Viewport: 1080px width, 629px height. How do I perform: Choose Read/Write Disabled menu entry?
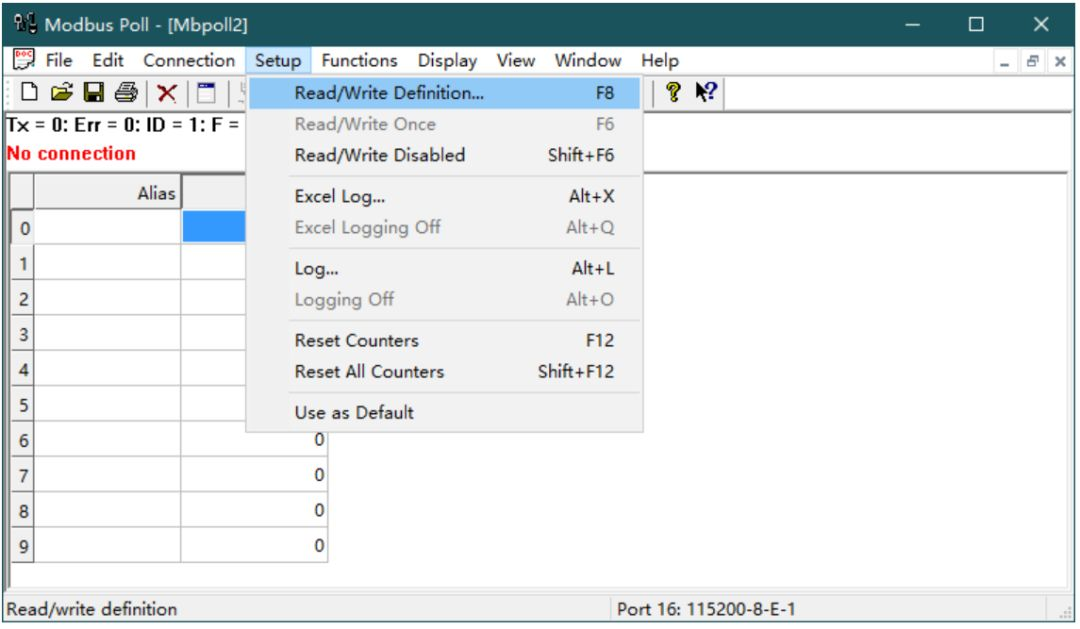(x=444, y=155)
